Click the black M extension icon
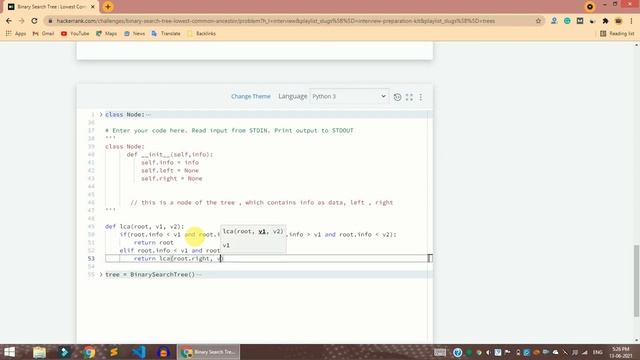The image size is (640, 360). [580, 21]
